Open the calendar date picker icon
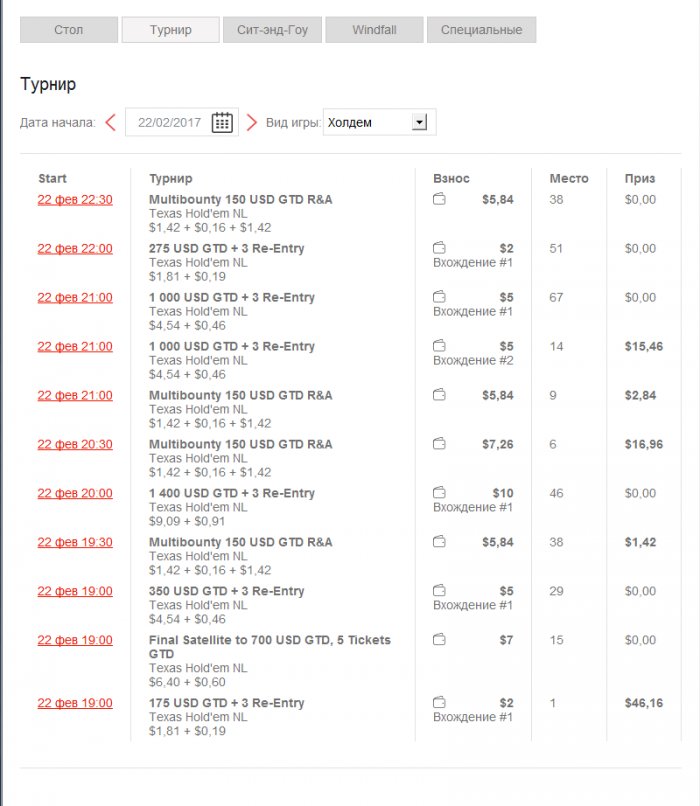Viewport: 700px width, 806px height. pyautogui.click(x=222, y=122)
